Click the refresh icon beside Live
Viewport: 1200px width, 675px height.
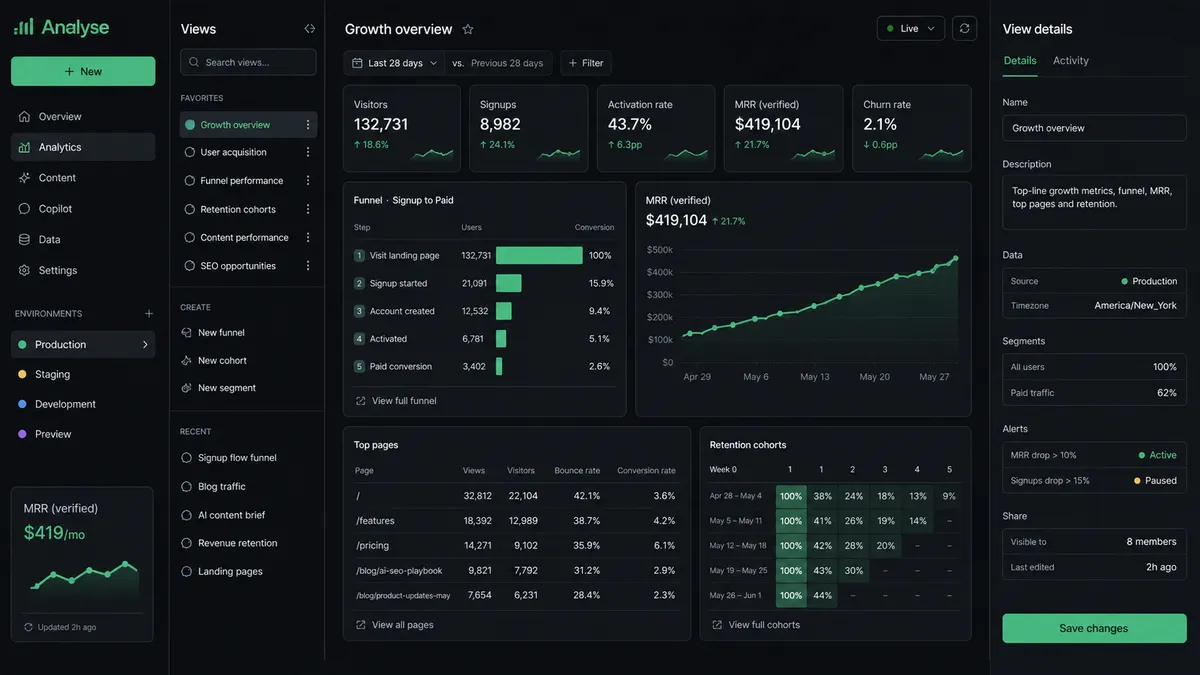click(964, 28)
